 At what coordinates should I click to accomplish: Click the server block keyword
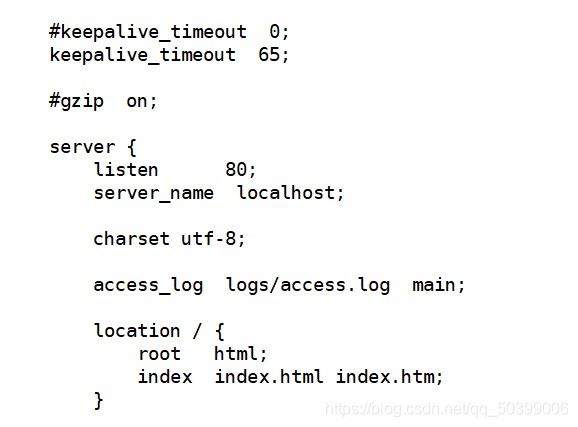[82, 147]
